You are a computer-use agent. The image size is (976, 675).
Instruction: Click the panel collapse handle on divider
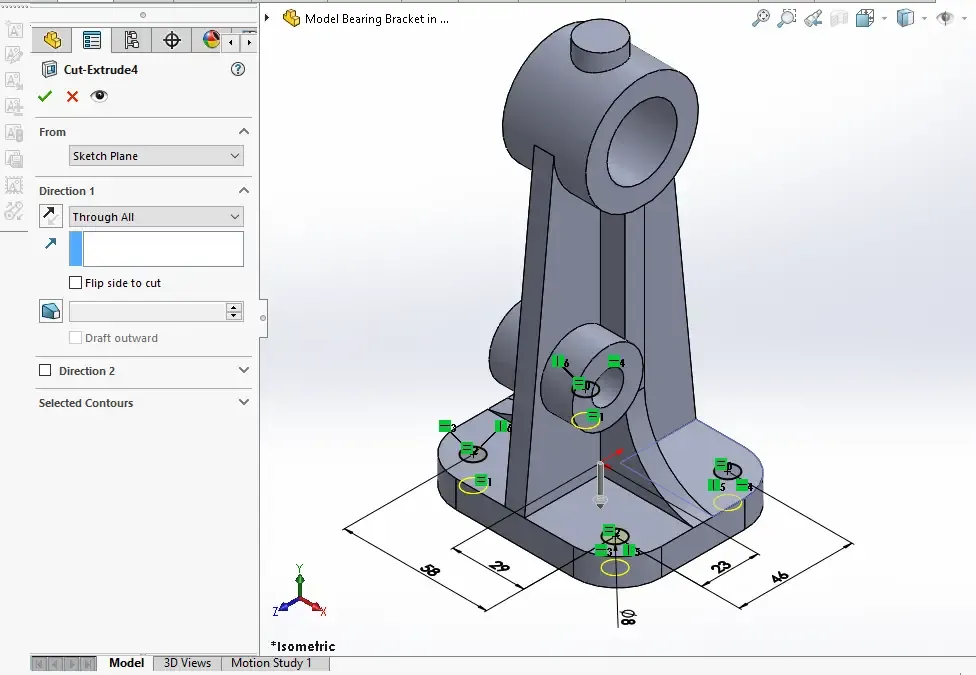pos(263,318)
